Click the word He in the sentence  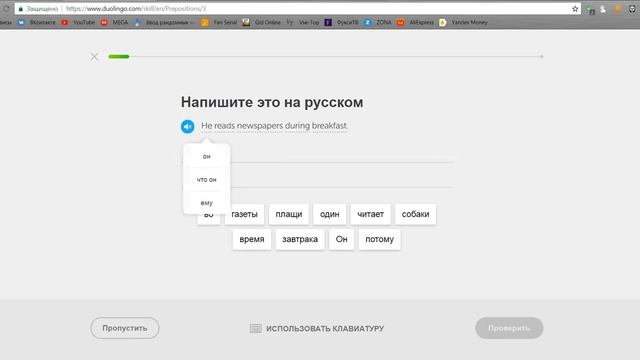(207, 126)
